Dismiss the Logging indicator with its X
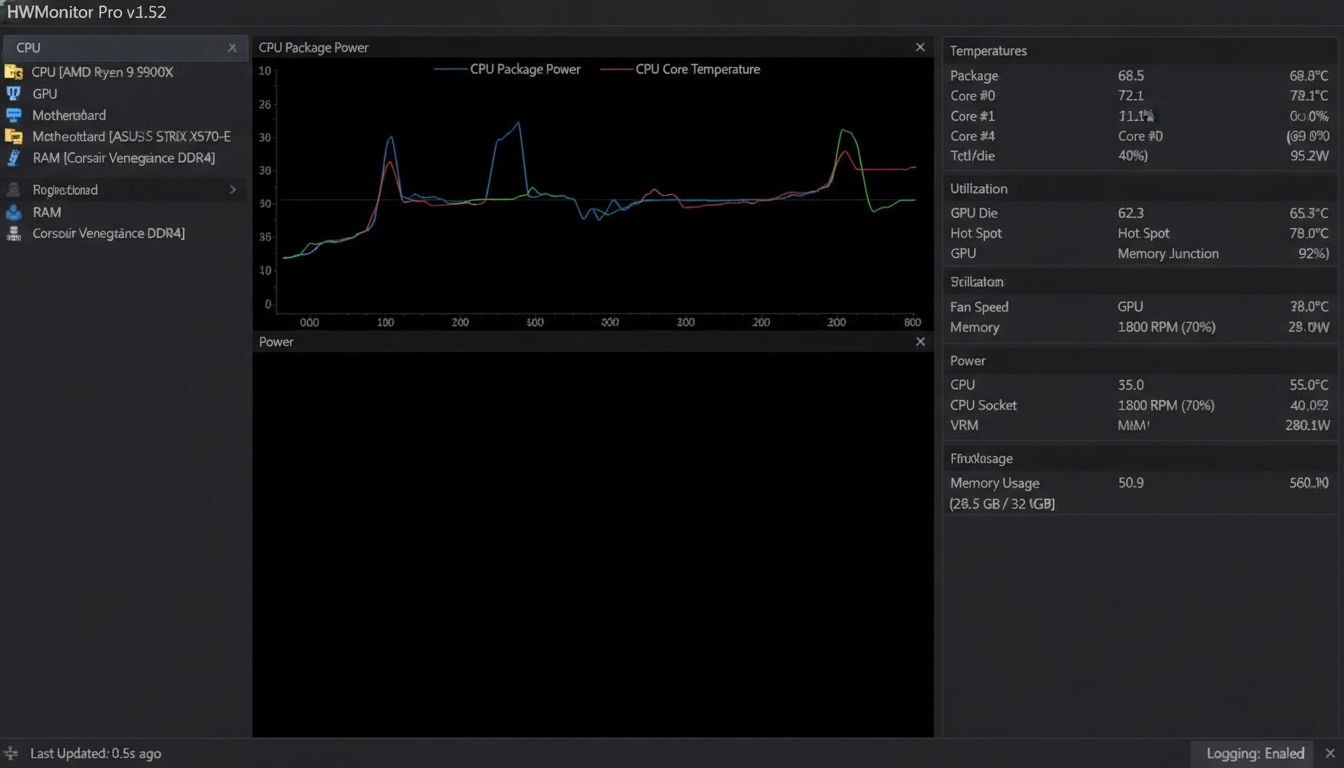 (x=1330, y=753)
